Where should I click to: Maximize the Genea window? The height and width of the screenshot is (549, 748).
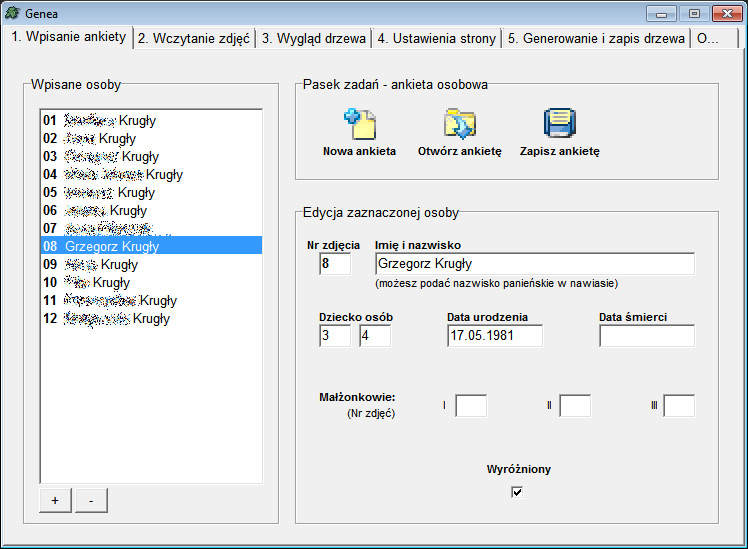694,13
